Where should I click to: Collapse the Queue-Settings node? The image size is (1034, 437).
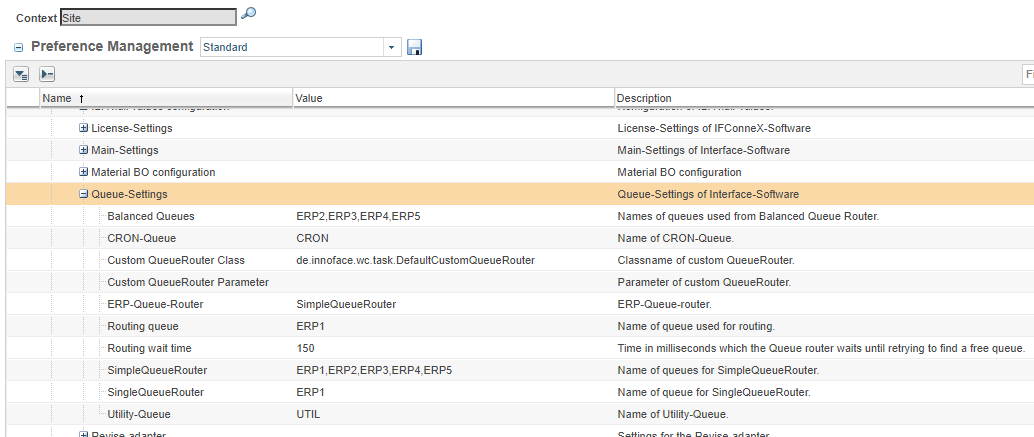[84, 195]
